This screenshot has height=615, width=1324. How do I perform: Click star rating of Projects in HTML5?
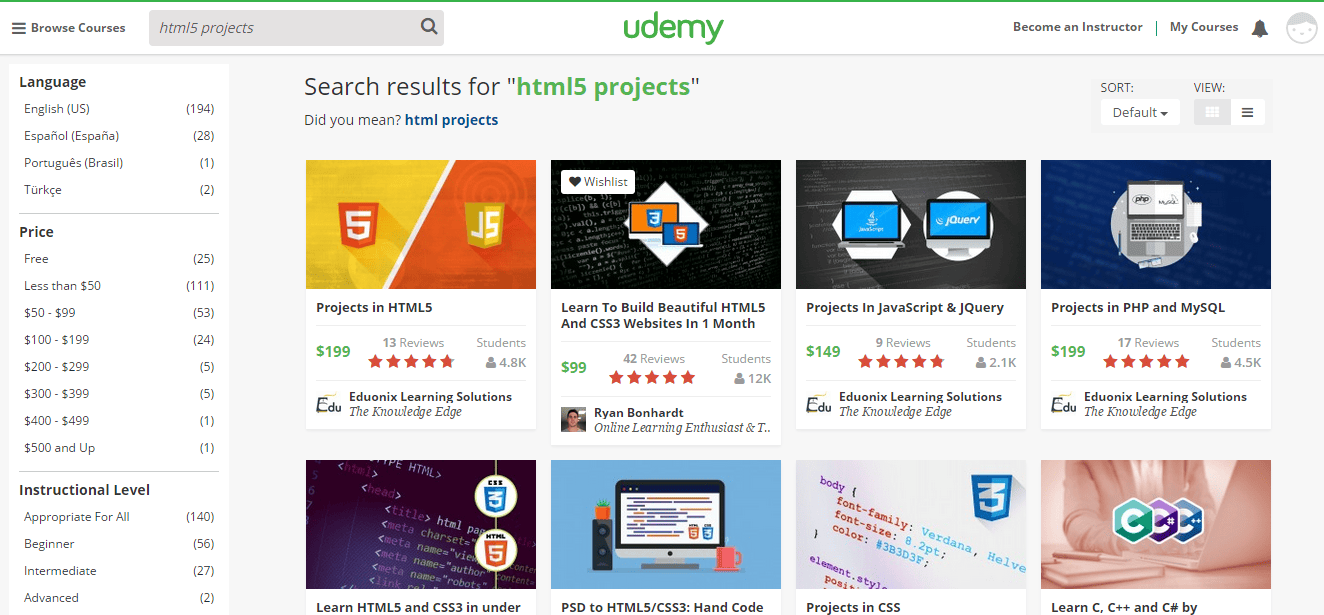(412, 361)
